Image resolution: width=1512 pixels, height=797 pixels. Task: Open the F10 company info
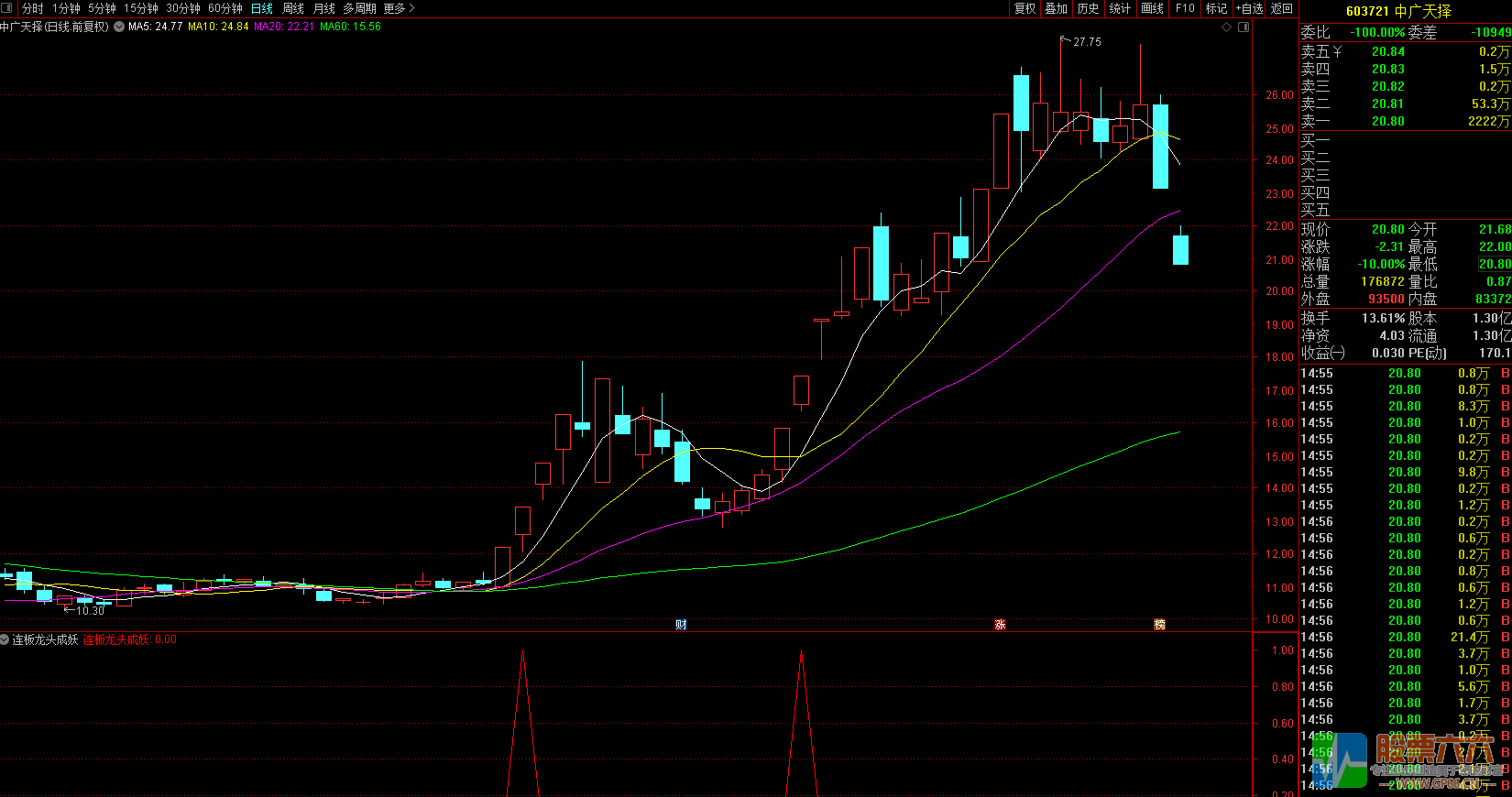pyautogui.click(x=1185, y=8)
